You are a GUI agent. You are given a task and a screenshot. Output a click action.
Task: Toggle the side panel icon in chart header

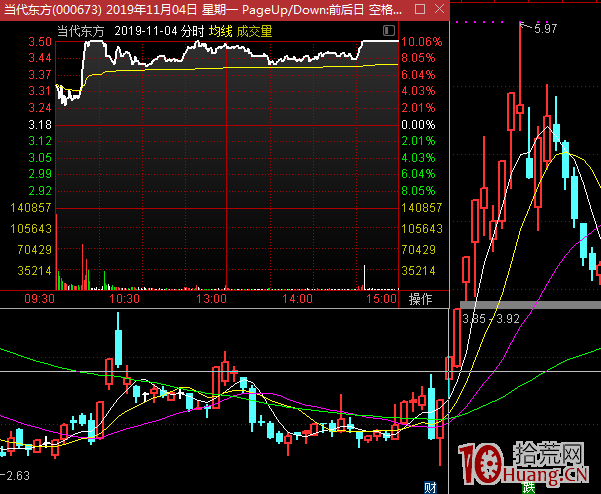pos(389,31)
